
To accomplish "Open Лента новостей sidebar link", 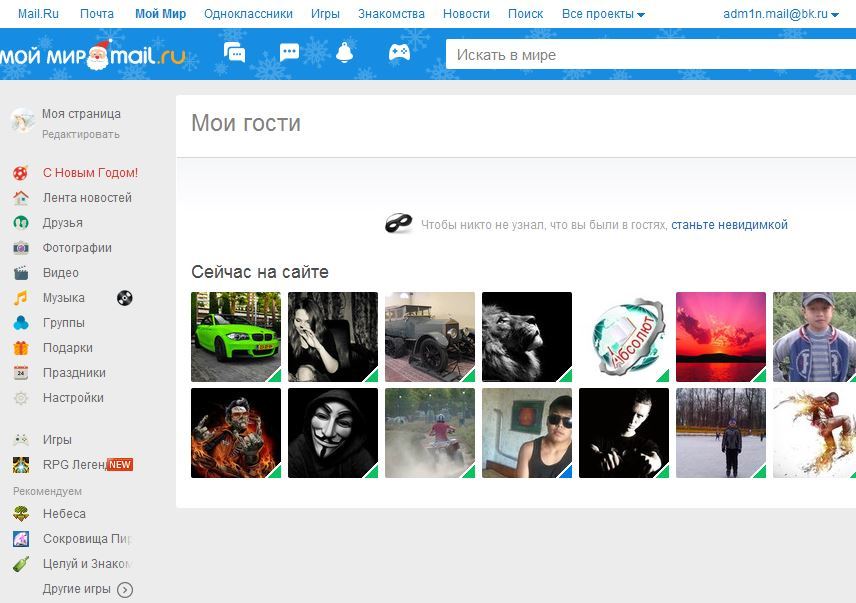I will tap(87, 198).
